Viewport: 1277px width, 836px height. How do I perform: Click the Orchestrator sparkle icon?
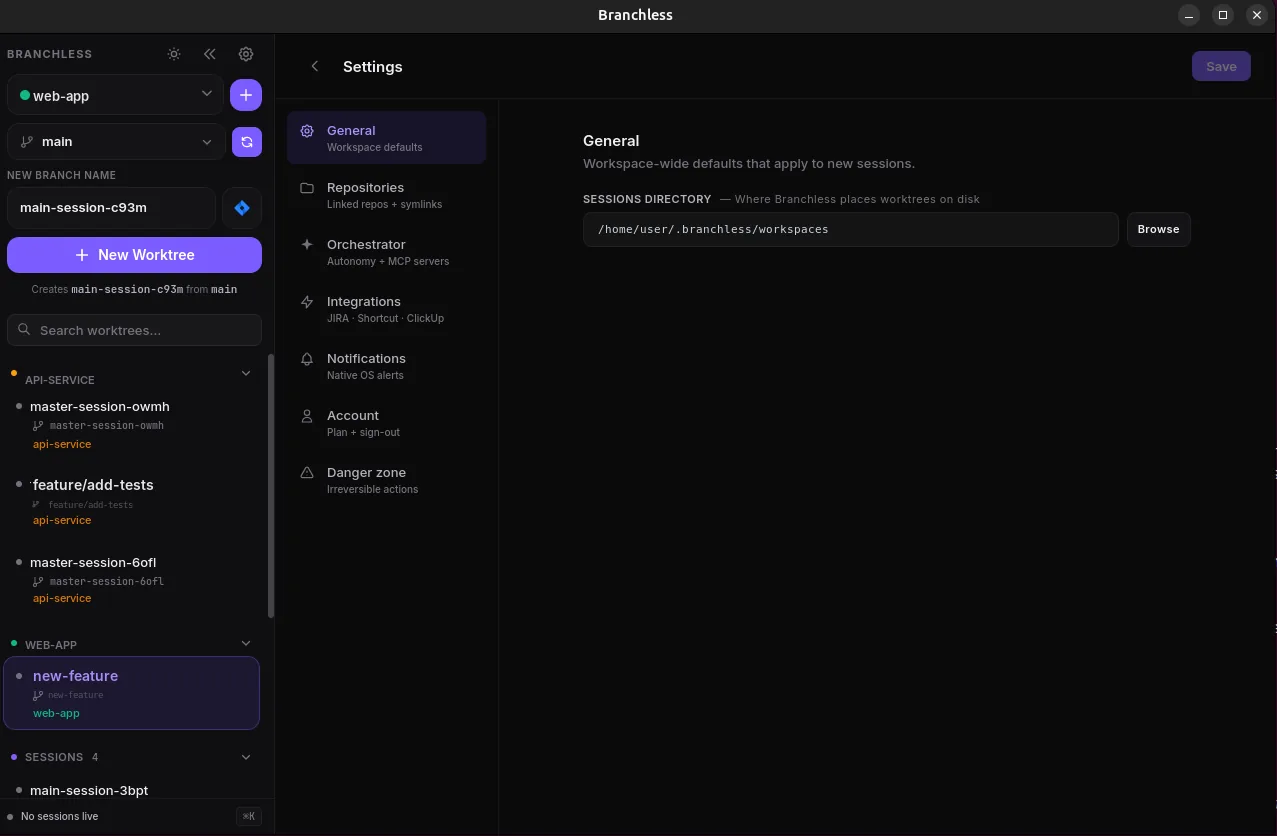click(x=307, y=245)
